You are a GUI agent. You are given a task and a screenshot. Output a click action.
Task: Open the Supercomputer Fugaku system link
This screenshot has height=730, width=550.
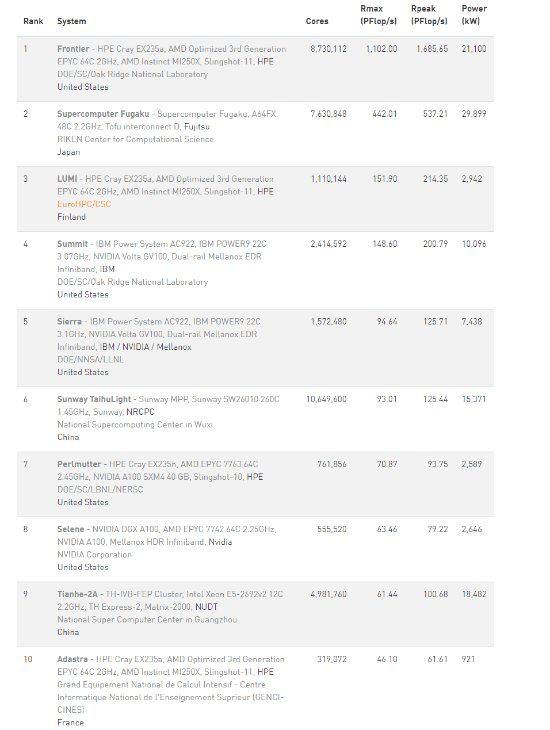coord(103,114)
